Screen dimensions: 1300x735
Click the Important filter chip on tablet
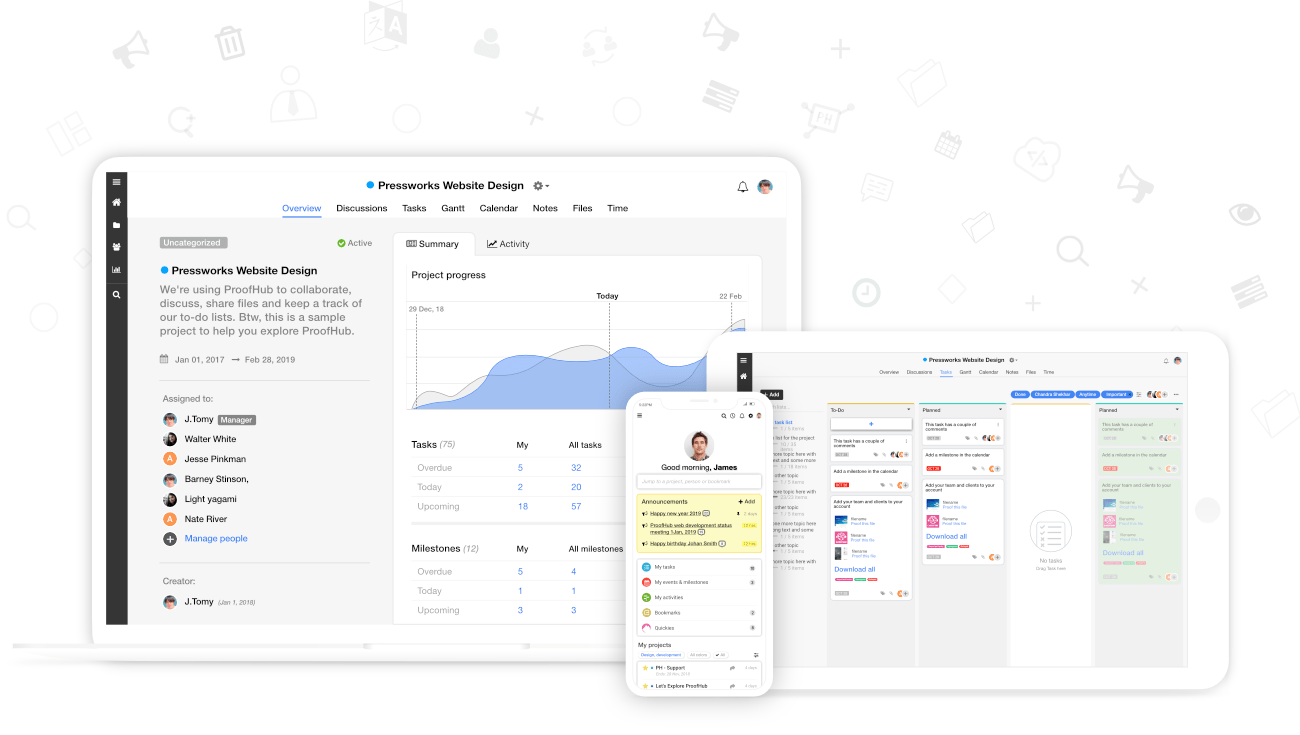[x=1117, y=394]
